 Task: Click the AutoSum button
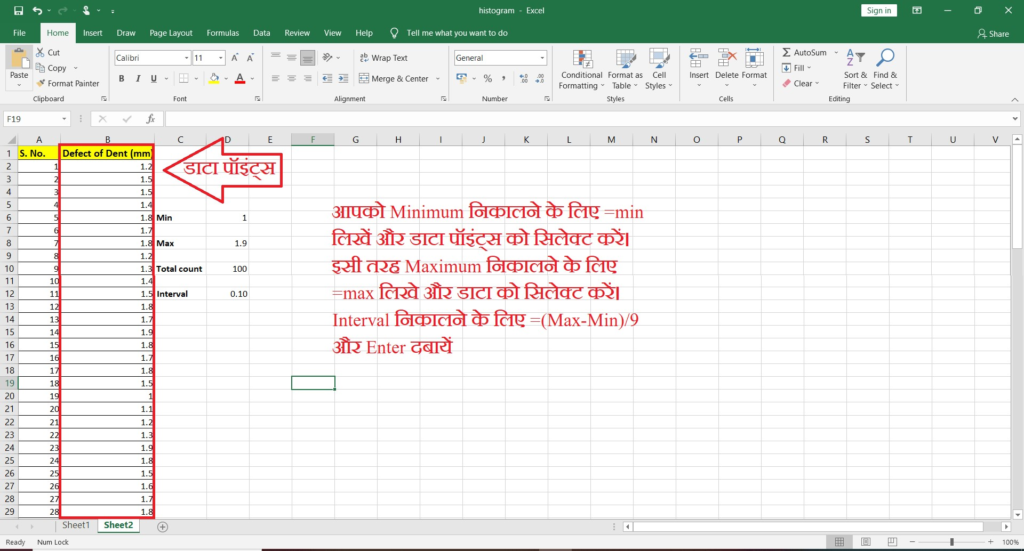click(805, 52)
